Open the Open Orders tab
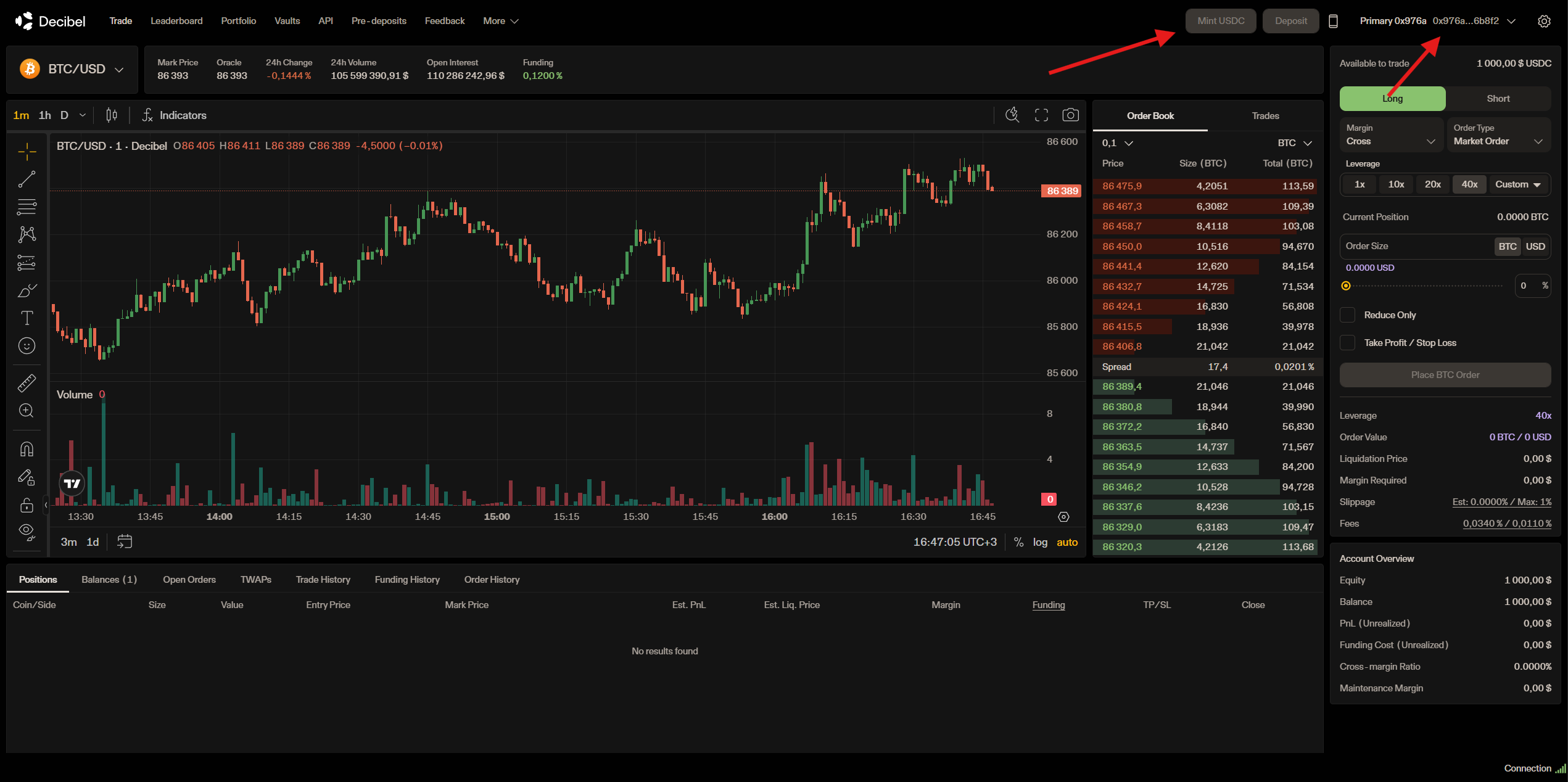The width and height of the screenshot is (1568, 782). [x=189, y=580]
